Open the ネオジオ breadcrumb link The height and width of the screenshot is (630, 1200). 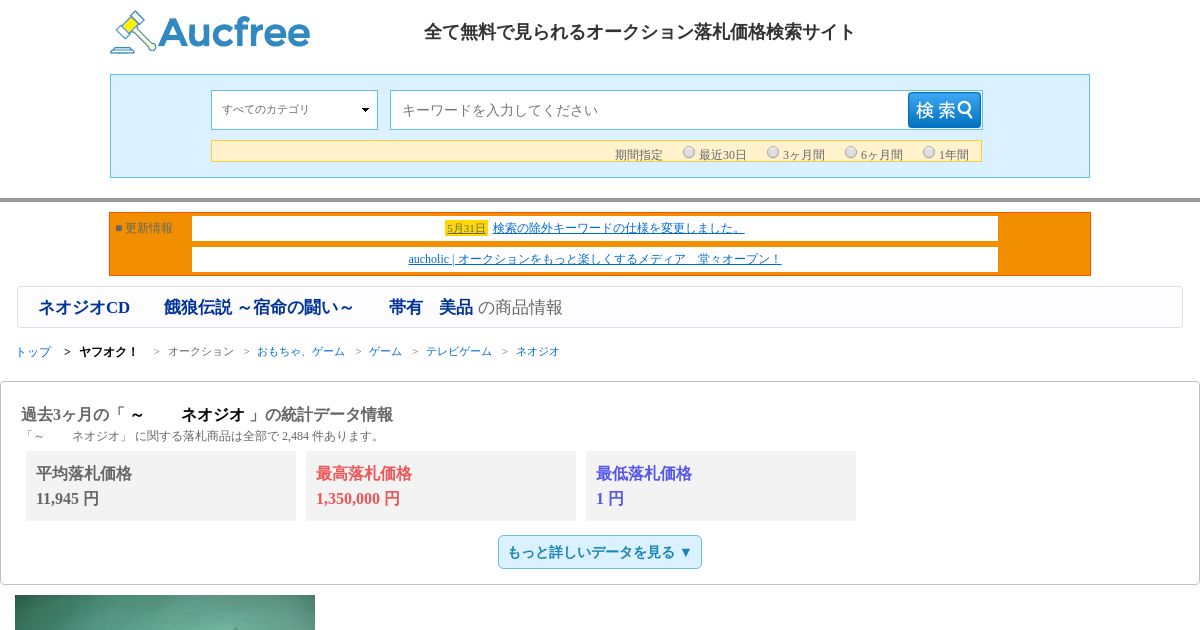(538, 352)
